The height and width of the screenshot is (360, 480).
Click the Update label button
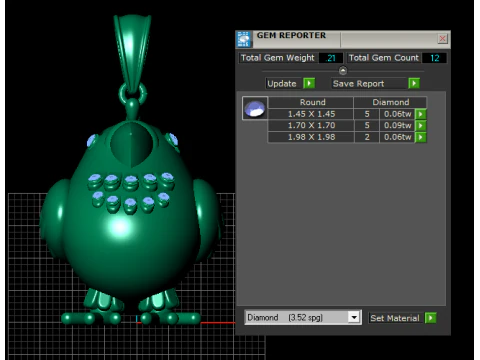[x=284, y=83]
